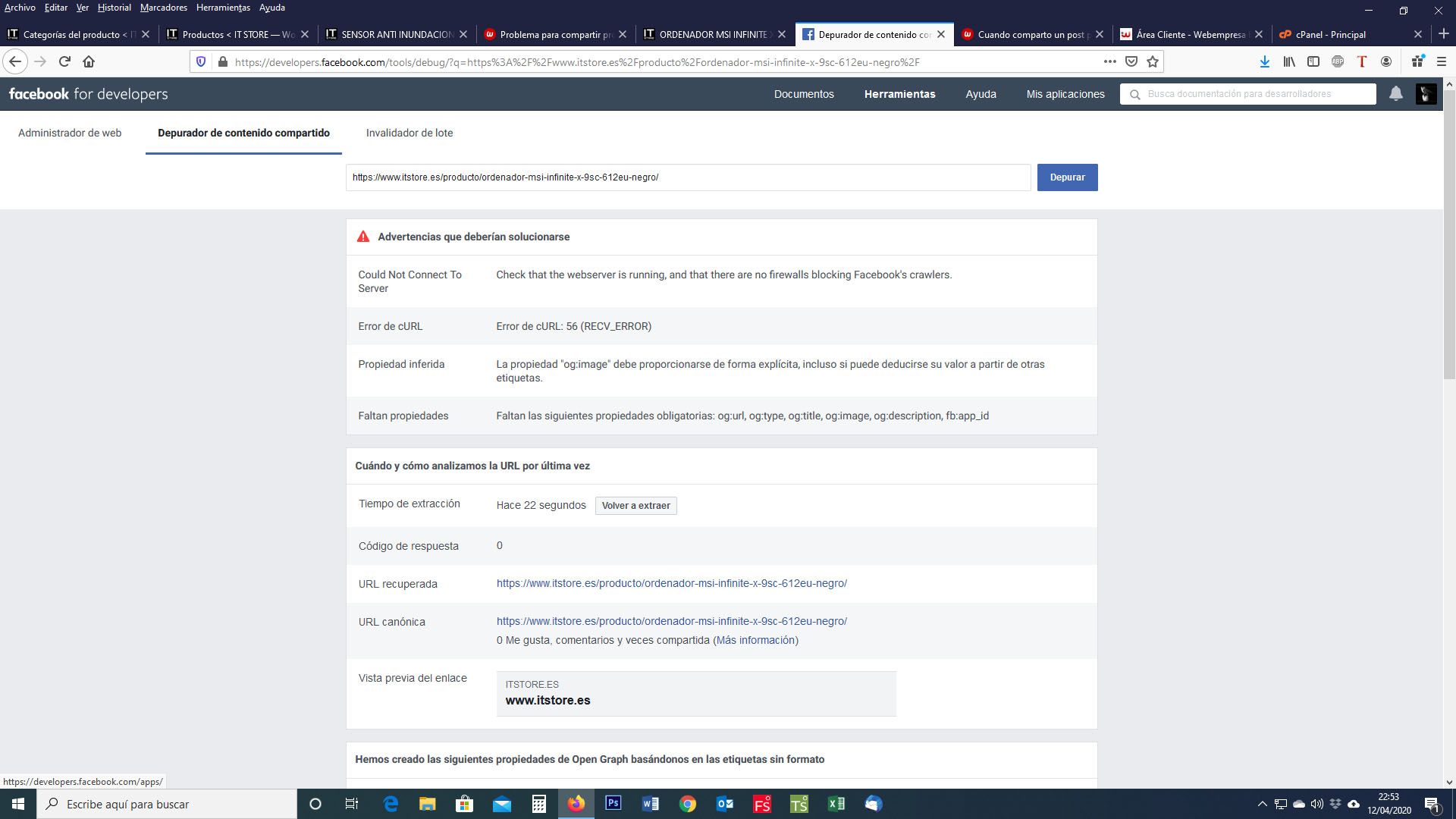Bookmark this page with the star icon

1153,61
